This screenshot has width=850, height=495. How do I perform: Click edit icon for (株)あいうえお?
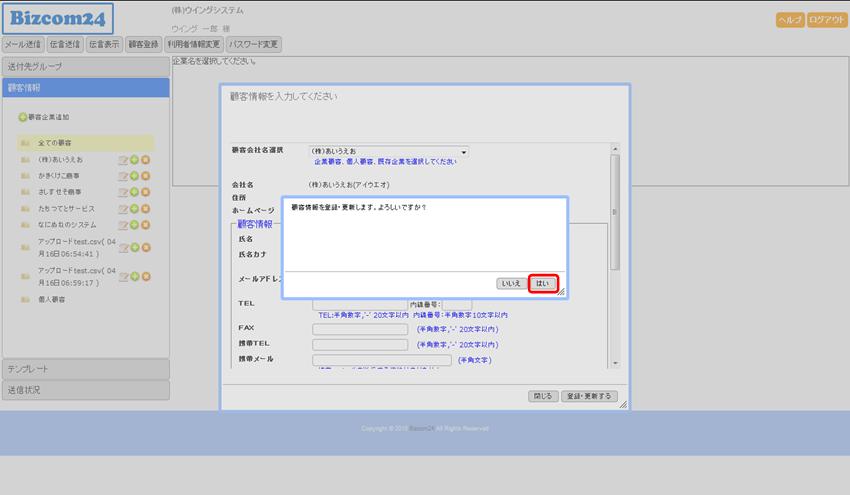click(x=123, y=159)
